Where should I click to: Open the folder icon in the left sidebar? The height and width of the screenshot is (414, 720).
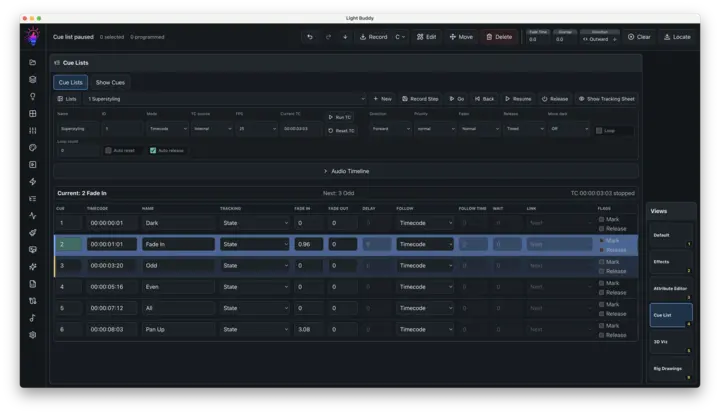tap(33, 62)
